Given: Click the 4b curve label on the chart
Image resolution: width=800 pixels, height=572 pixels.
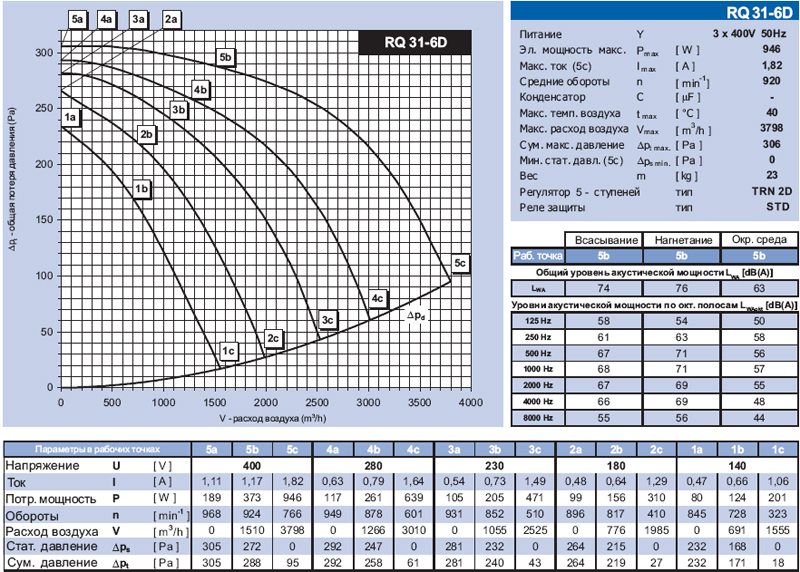Looking at the screenshot, I should click(x=201, y=91).
